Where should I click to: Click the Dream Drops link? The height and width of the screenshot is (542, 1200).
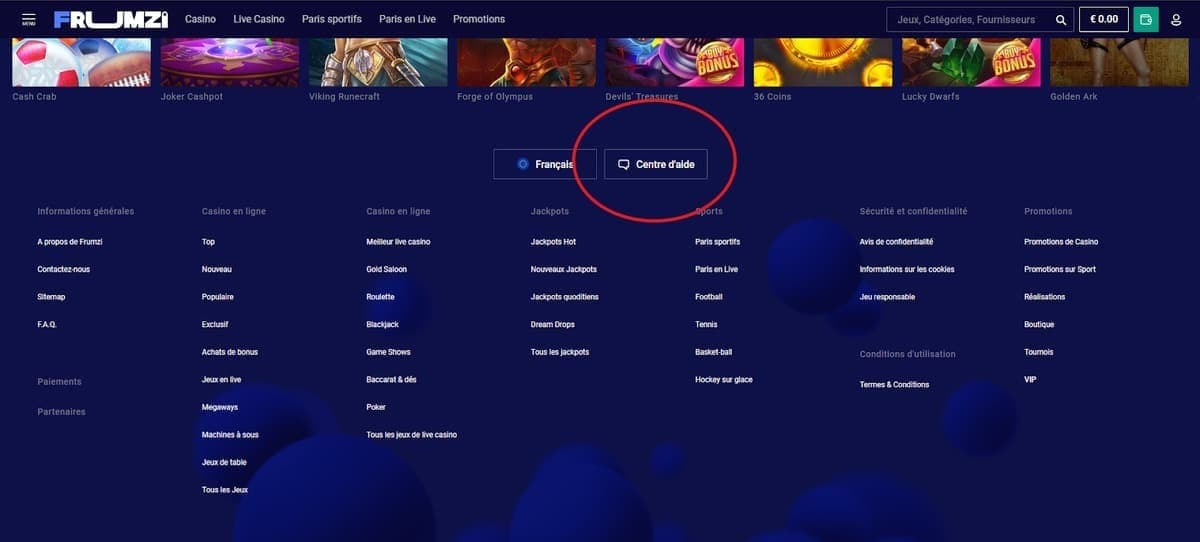click(553, 324)
